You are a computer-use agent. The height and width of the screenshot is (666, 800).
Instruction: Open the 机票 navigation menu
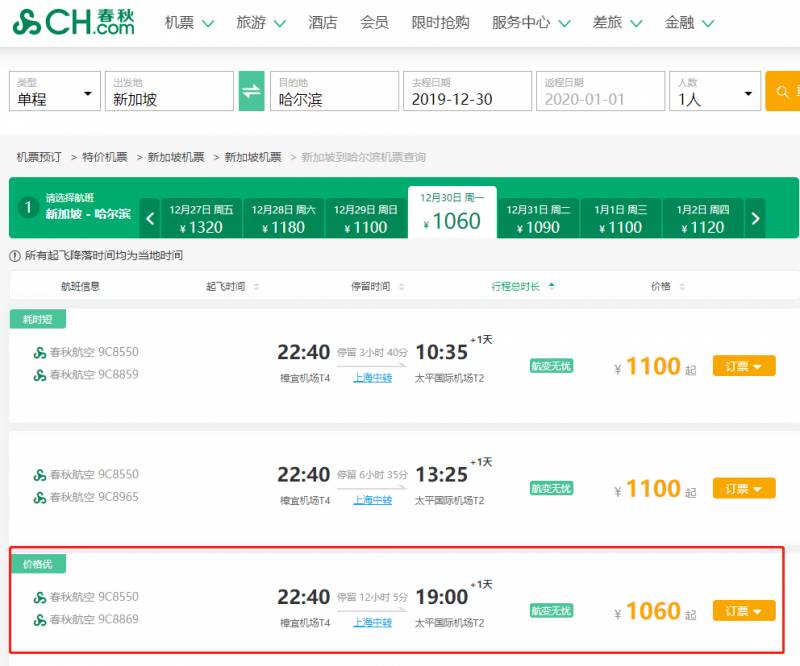[x=189, y=22]
